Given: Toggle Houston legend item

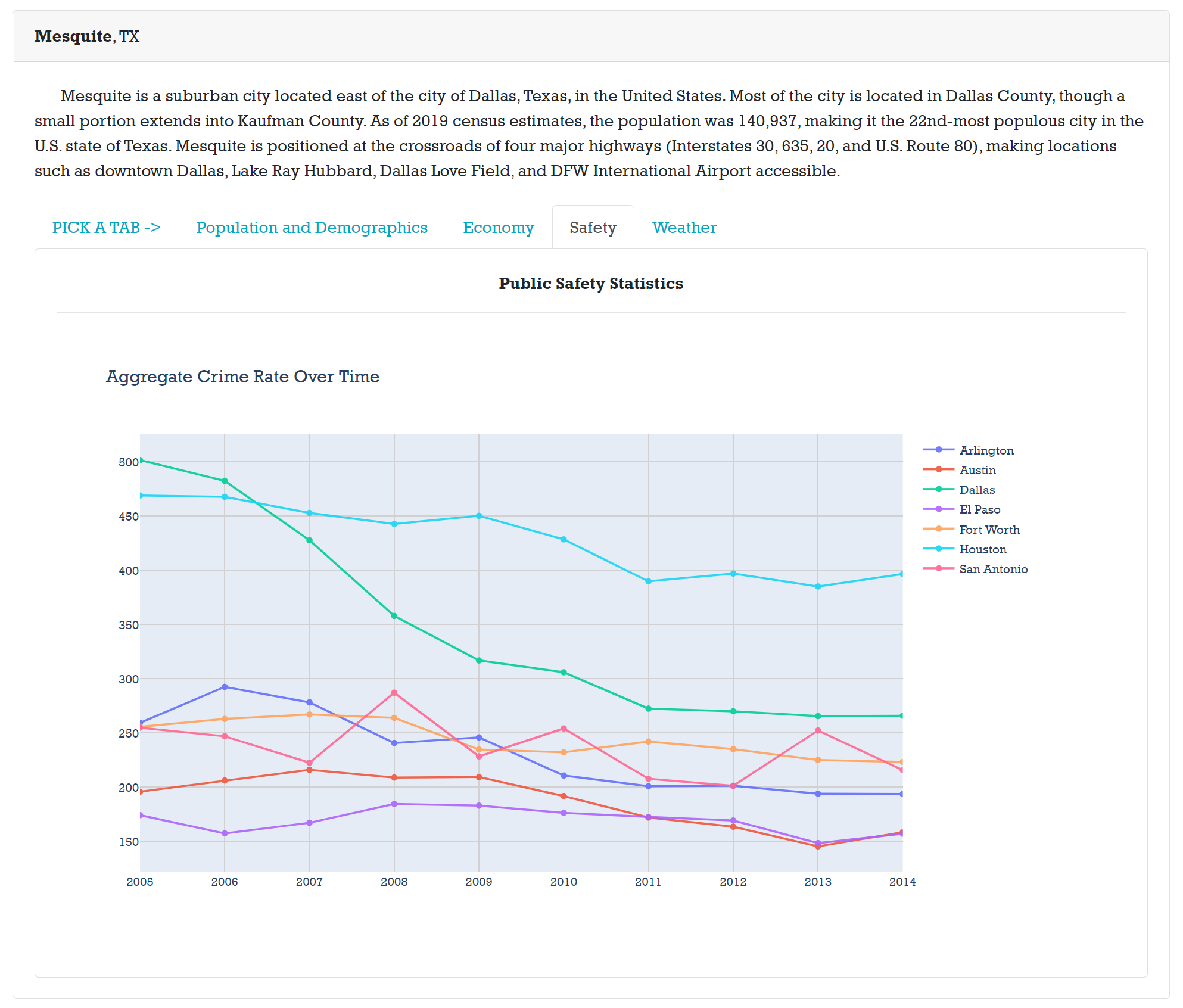Looking at the screenshot, I should click(982, 549).
